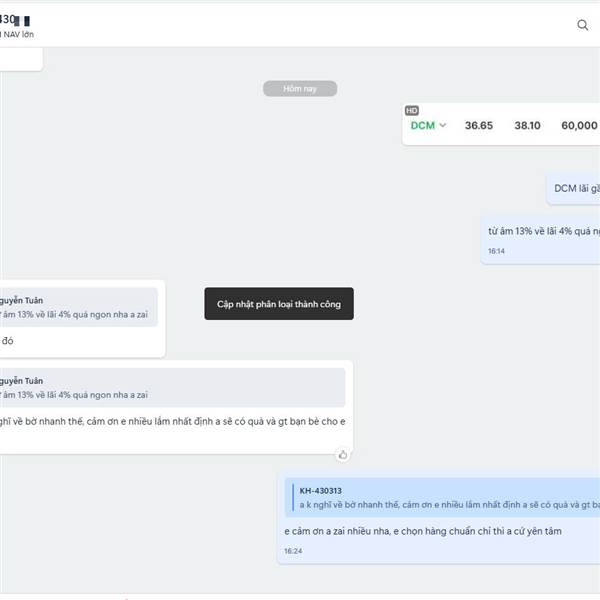Expand the DCM ticker dropdown arrow
The width and height of the screenshot is (600, 600).
point(443,125)
